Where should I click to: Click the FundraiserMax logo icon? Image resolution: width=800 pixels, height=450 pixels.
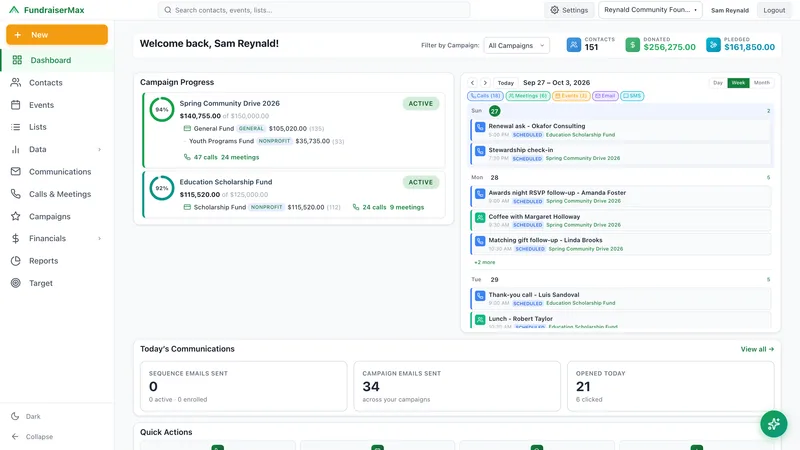pos(14,10)
